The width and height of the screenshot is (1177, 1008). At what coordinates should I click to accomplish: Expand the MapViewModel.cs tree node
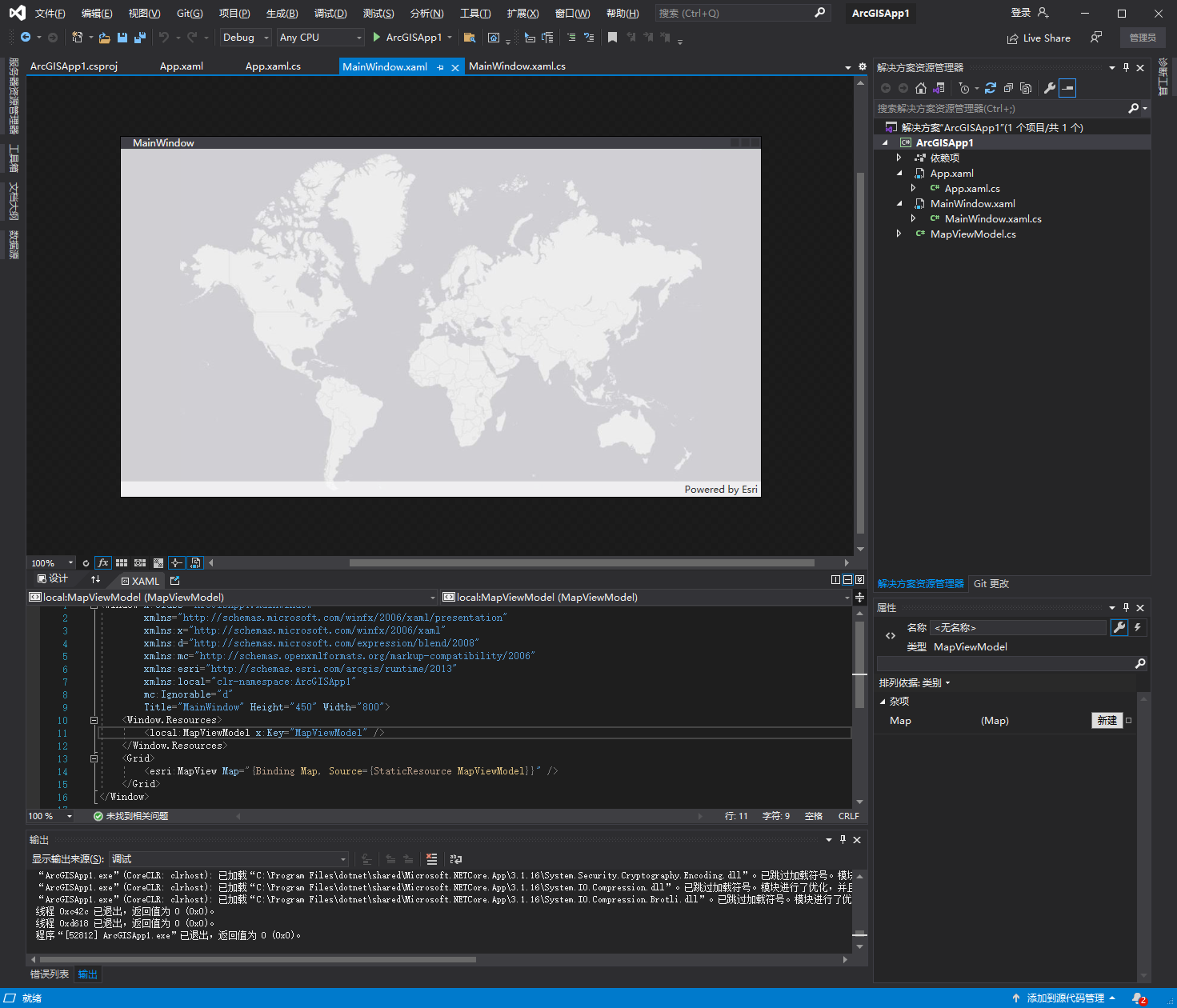899,234
